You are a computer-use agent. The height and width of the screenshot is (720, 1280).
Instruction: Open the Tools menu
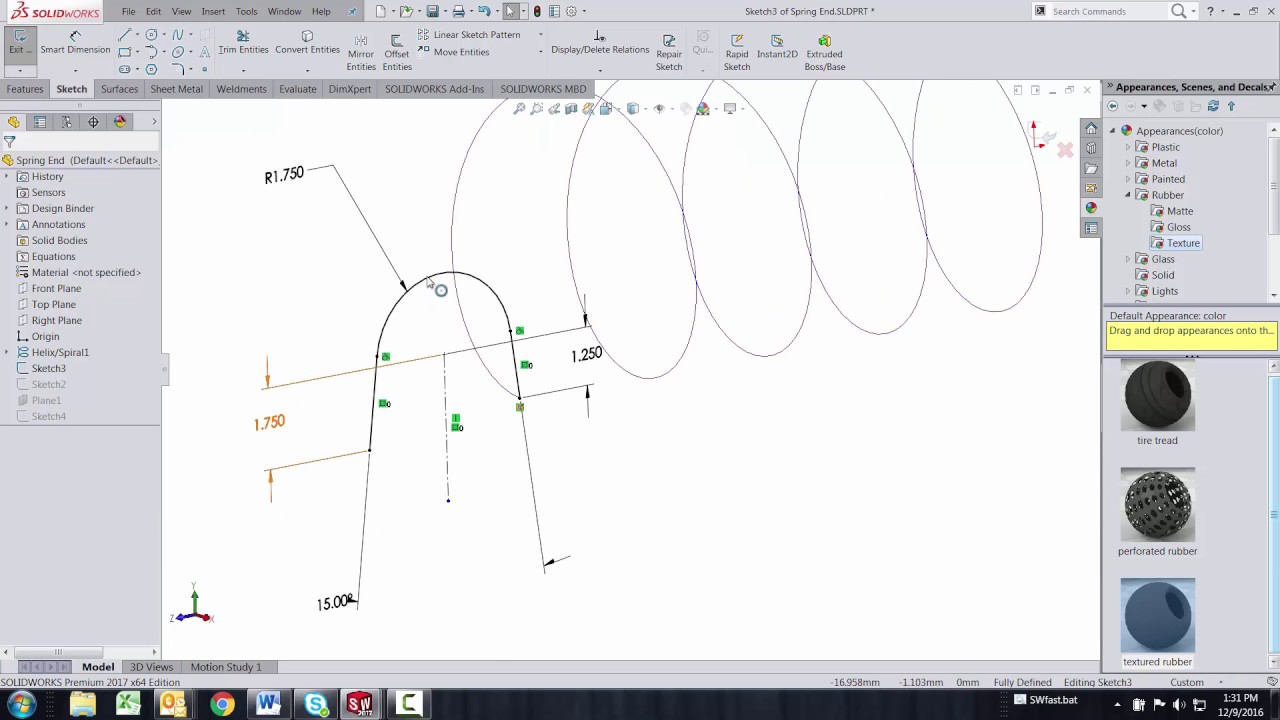(x=246, y=11)
